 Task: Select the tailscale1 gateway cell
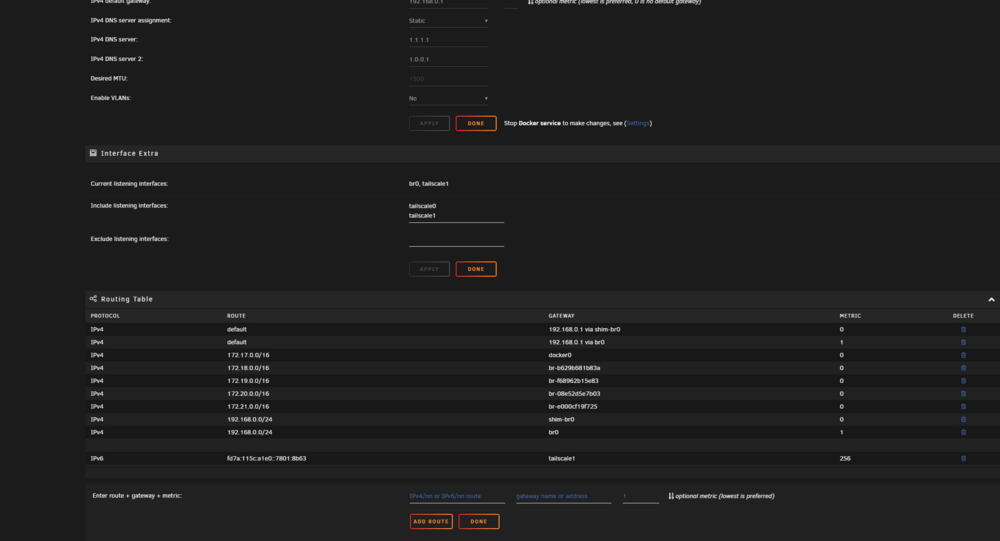562,458
